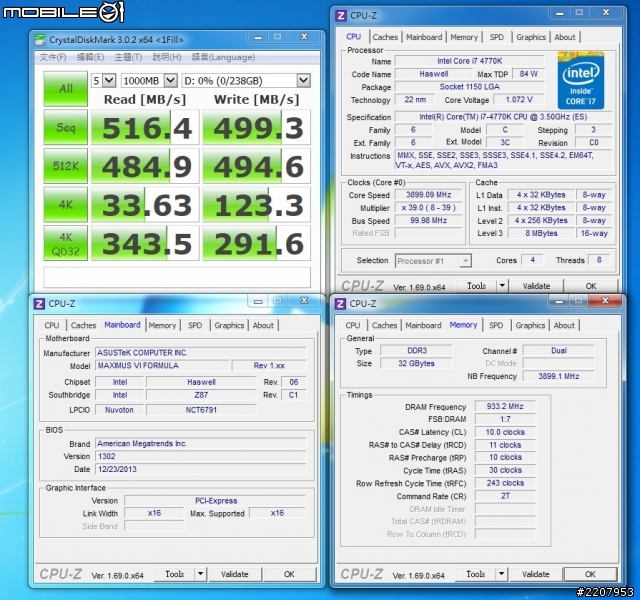Open the 編輯(E) menu in CrystalDiskMark

[91, 57]
